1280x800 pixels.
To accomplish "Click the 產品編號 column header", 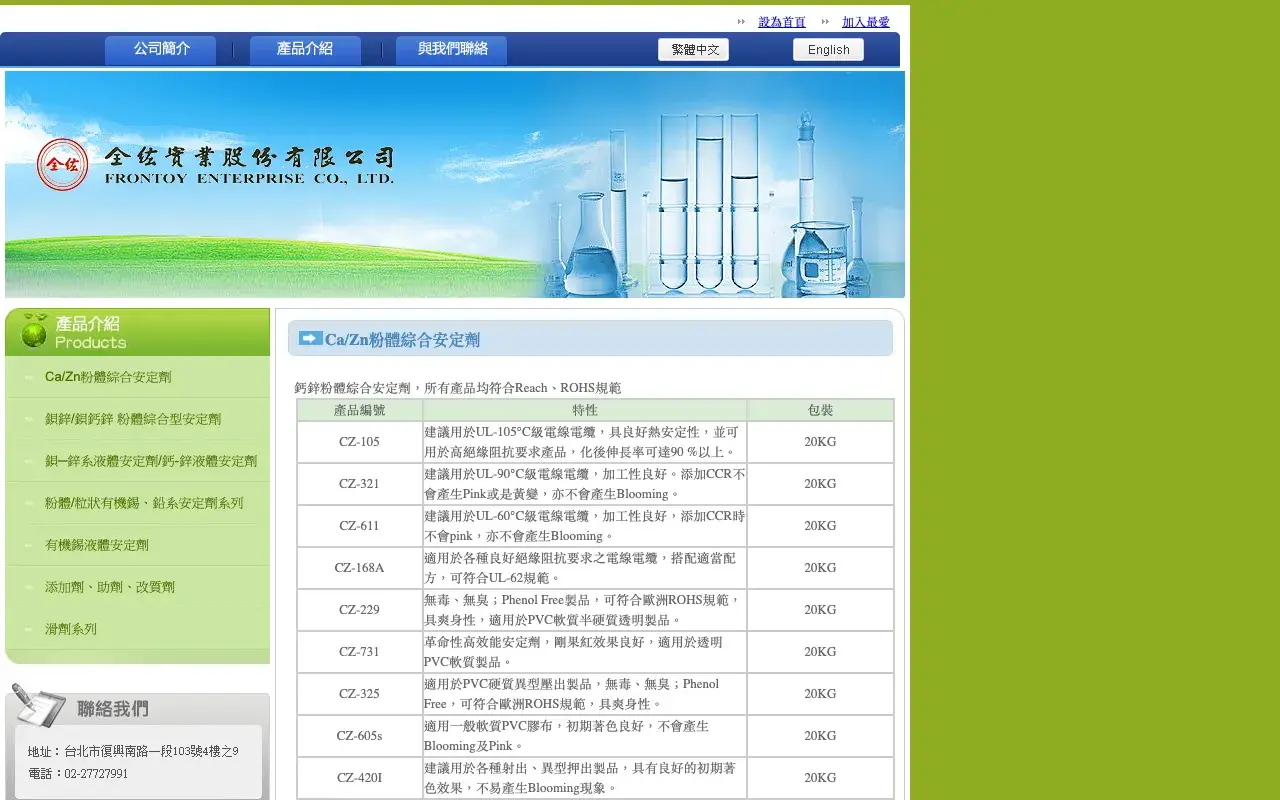I will point(359,410).
